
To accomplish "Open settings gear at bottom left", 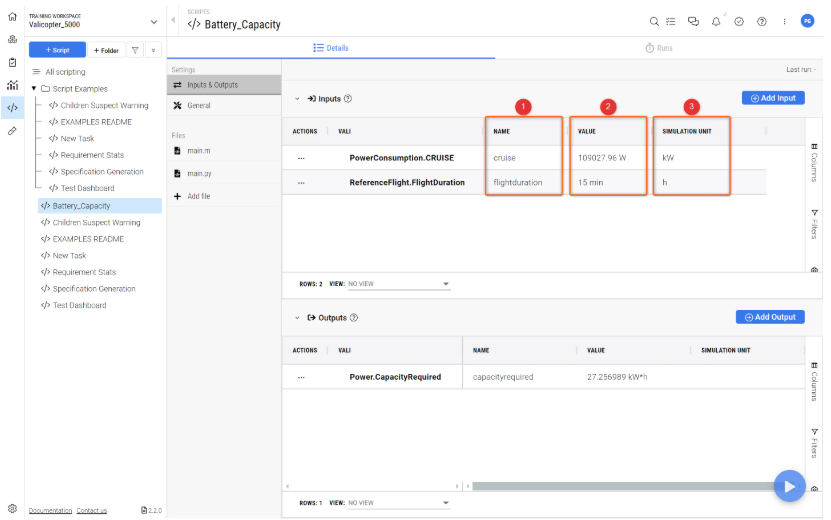I will 12,509.
